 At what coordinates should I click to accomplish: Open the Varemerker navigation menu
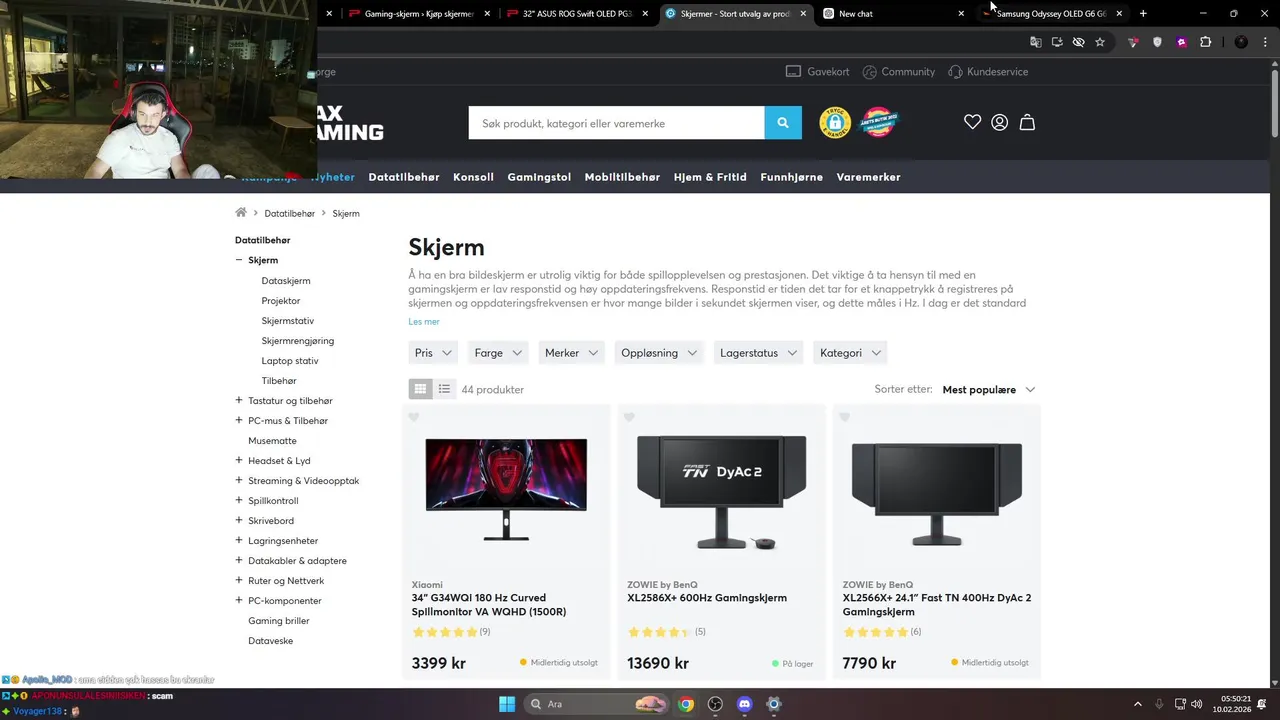pos(868,177)
